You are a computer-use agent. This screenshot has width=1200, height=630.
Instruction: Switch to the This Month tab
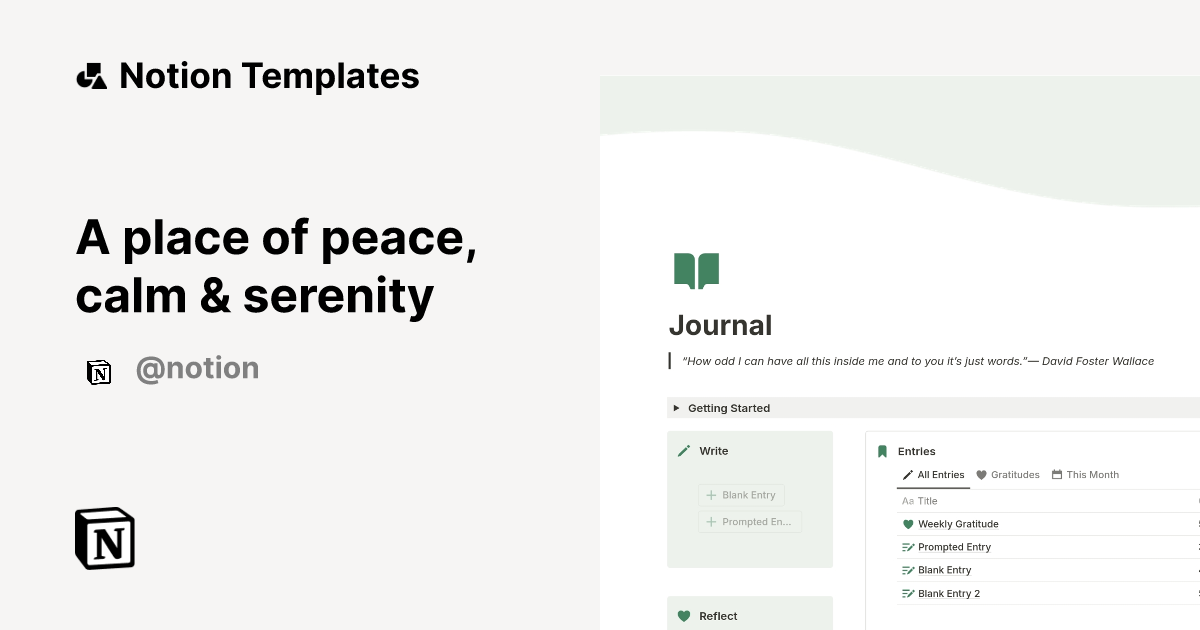[1085, 474]
